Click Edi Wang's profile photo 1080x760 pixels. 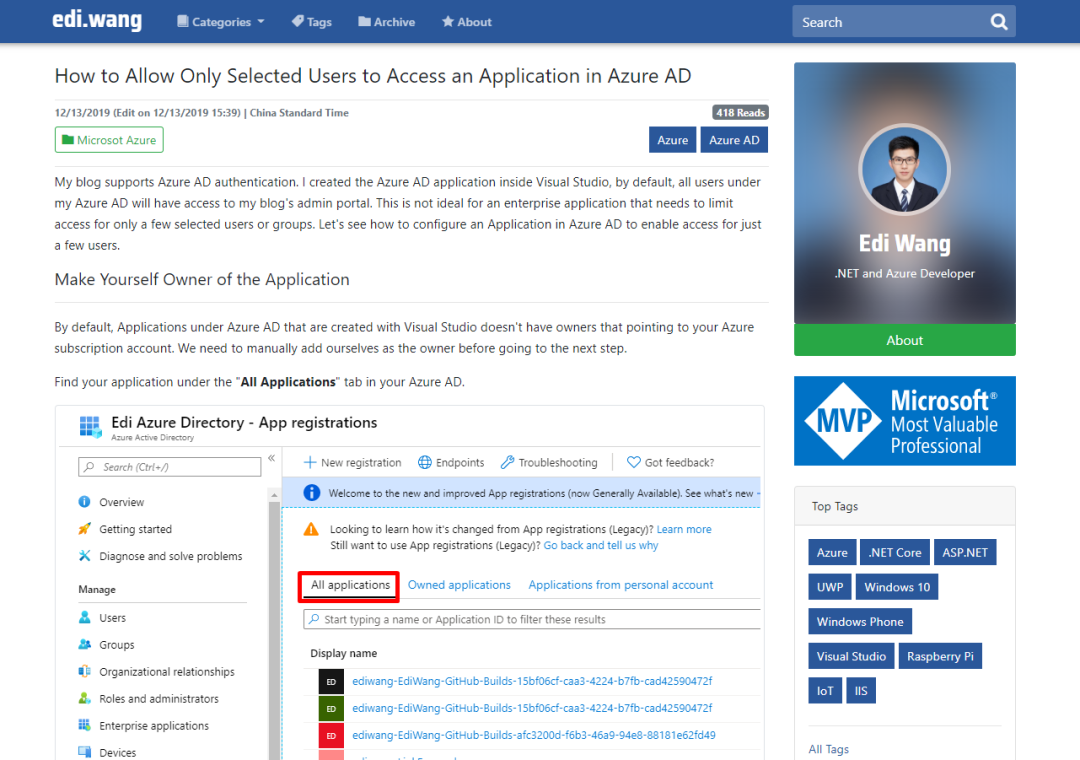coord(904,170)
